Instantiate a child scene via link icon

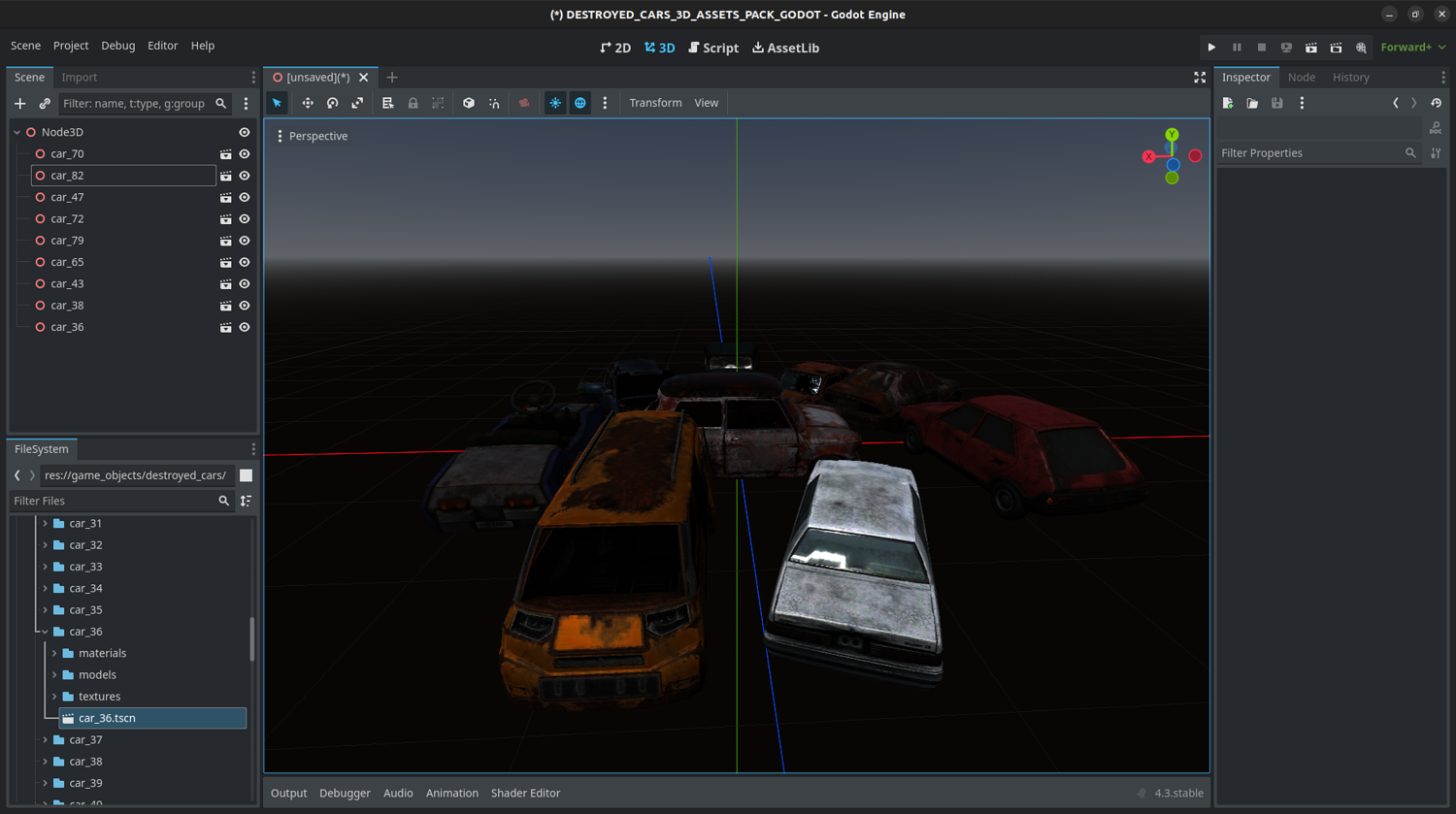pos(45,104)
